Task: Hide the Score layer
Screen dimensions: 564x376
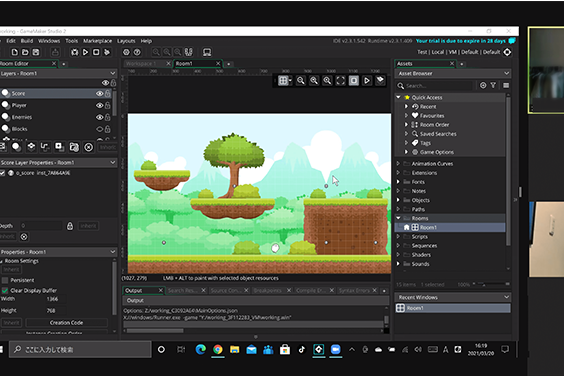Action: coord(99,94)
